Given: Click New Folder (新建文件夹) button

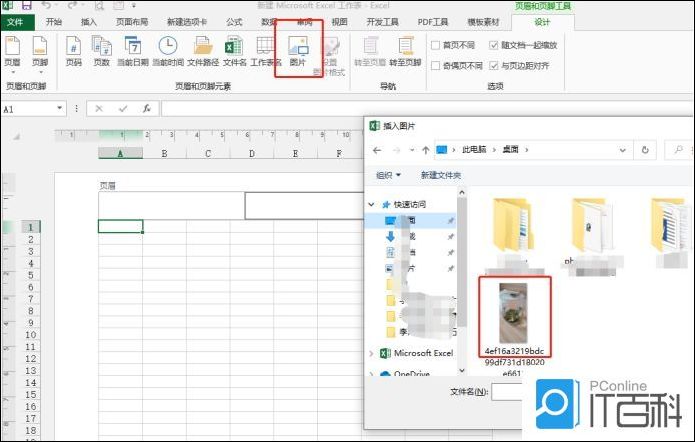Looking at the screenshot, I should point(441,175).
